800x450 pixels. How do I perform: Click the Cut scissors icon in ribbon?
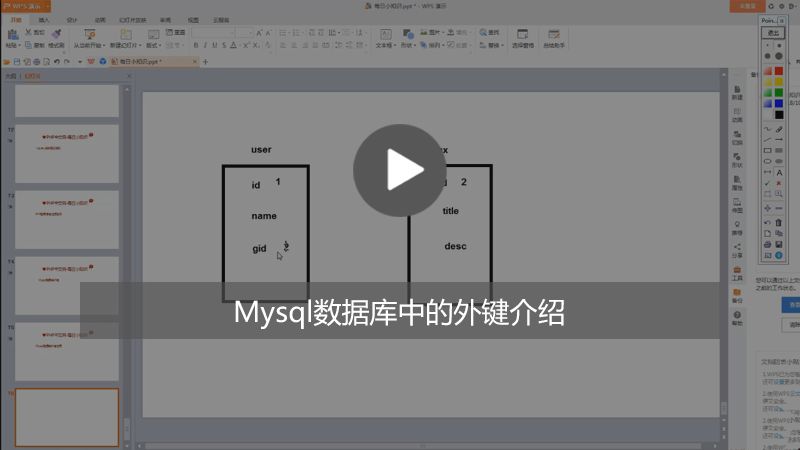coord(28,32)
